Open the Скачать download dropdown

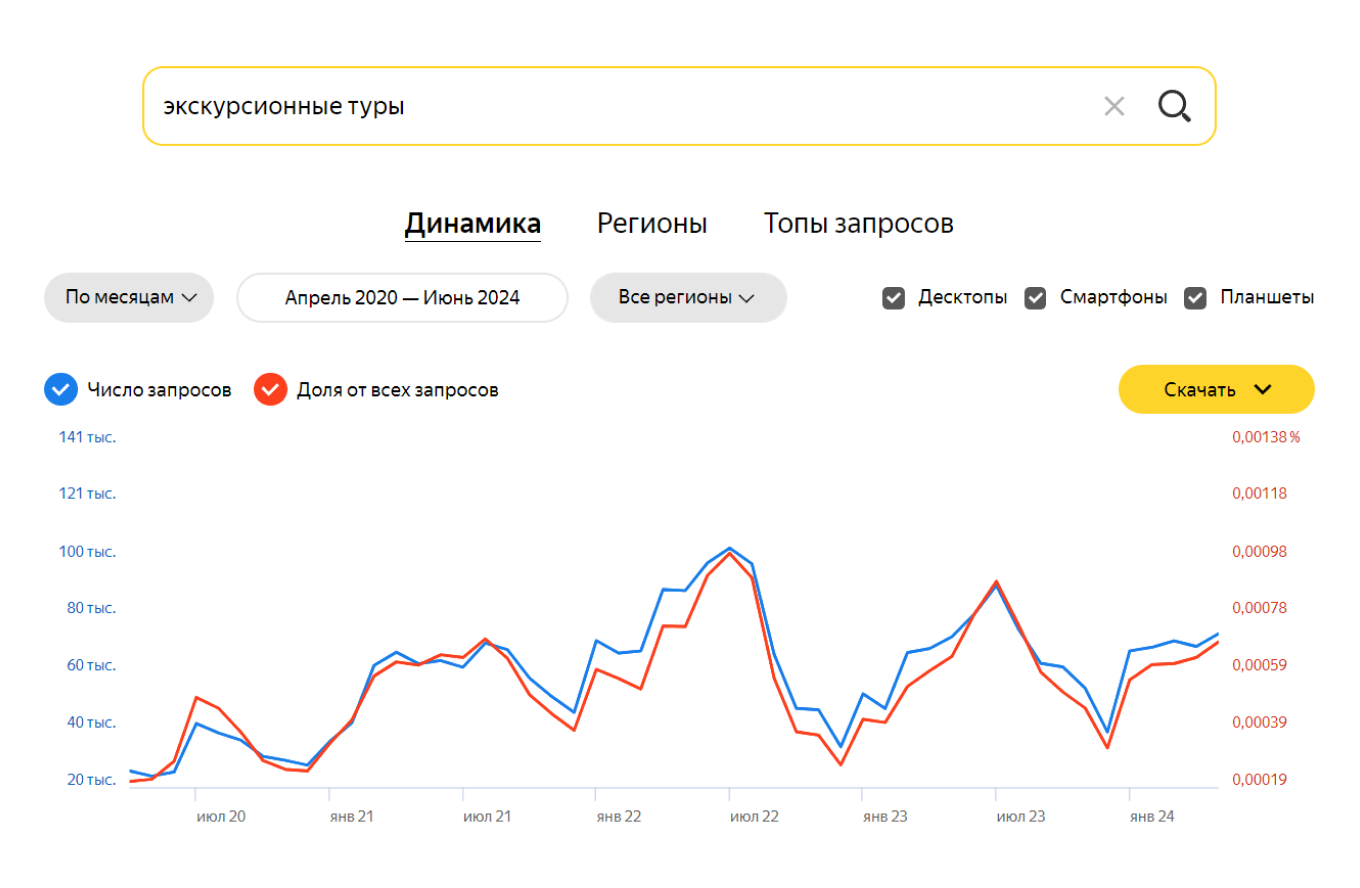1216,389
